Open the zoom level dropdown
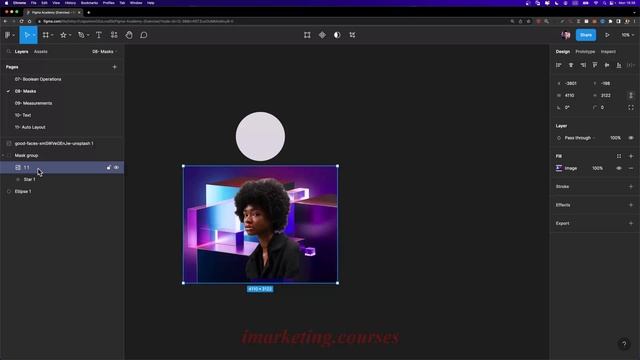Screen dimensions: 640x360 (628, 35)
